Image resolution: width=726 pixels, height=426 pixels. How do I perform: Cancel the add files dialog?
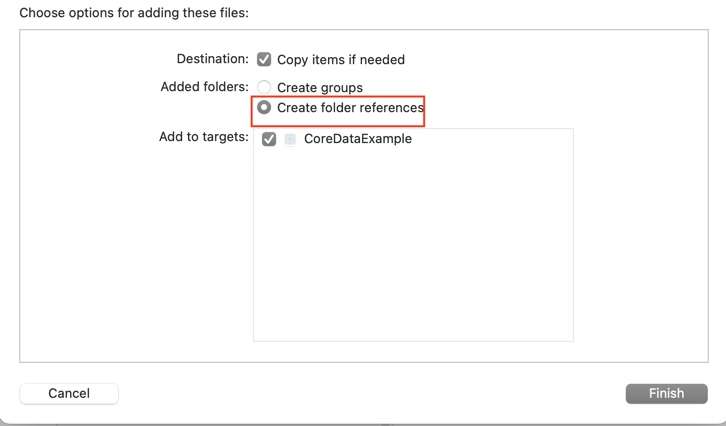69,393
